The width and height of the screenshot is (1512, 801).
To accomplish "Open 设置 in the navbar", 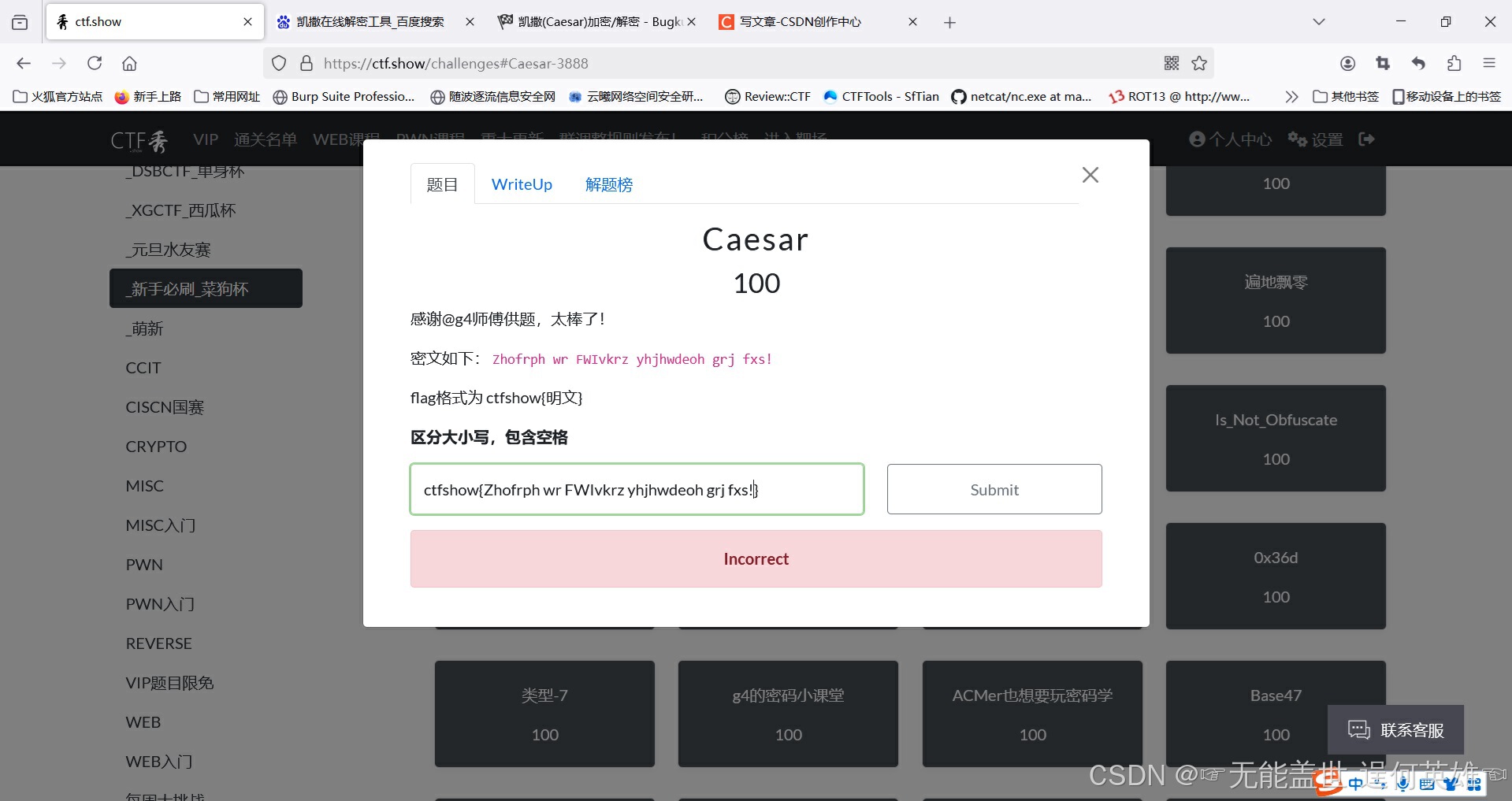I will (1315, 139).
